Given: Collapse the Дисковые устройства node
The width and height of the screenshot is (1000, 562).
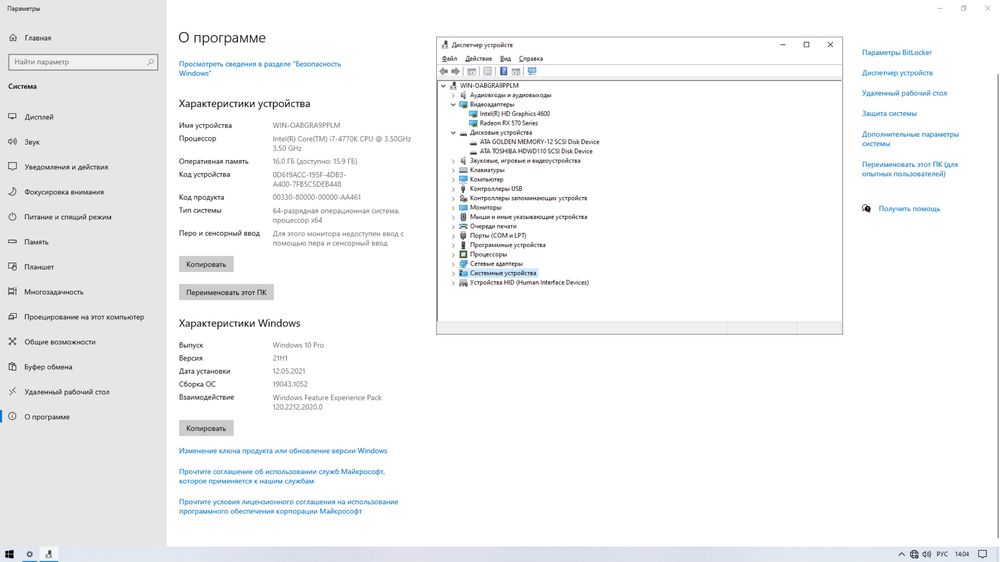Looking at the screenshot, I should tap(453, 133).
